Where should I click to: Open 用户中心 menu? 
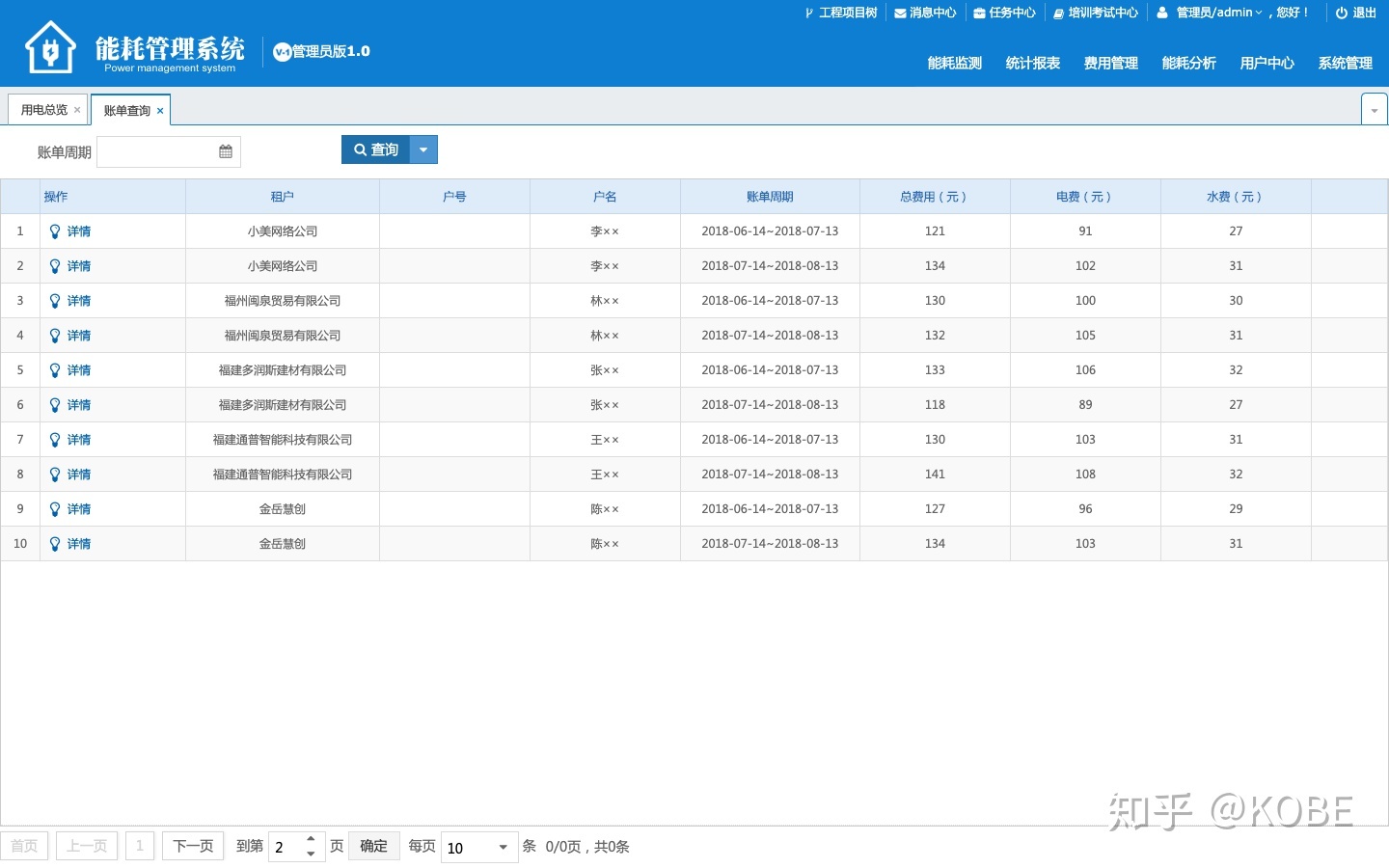coord(1267,63)
